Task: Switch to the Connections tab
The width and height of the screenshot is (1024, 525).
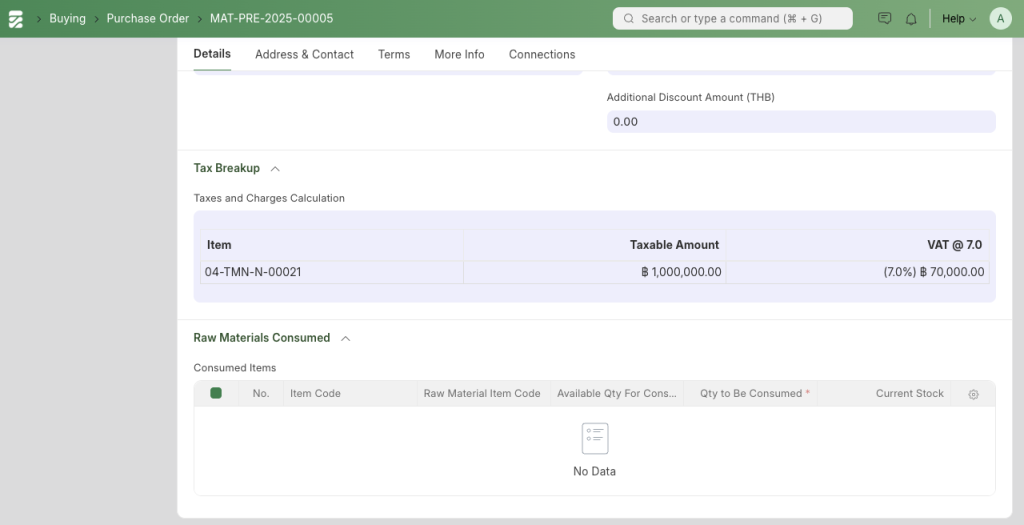Action: pyautogui.click(x=542, y=54)
